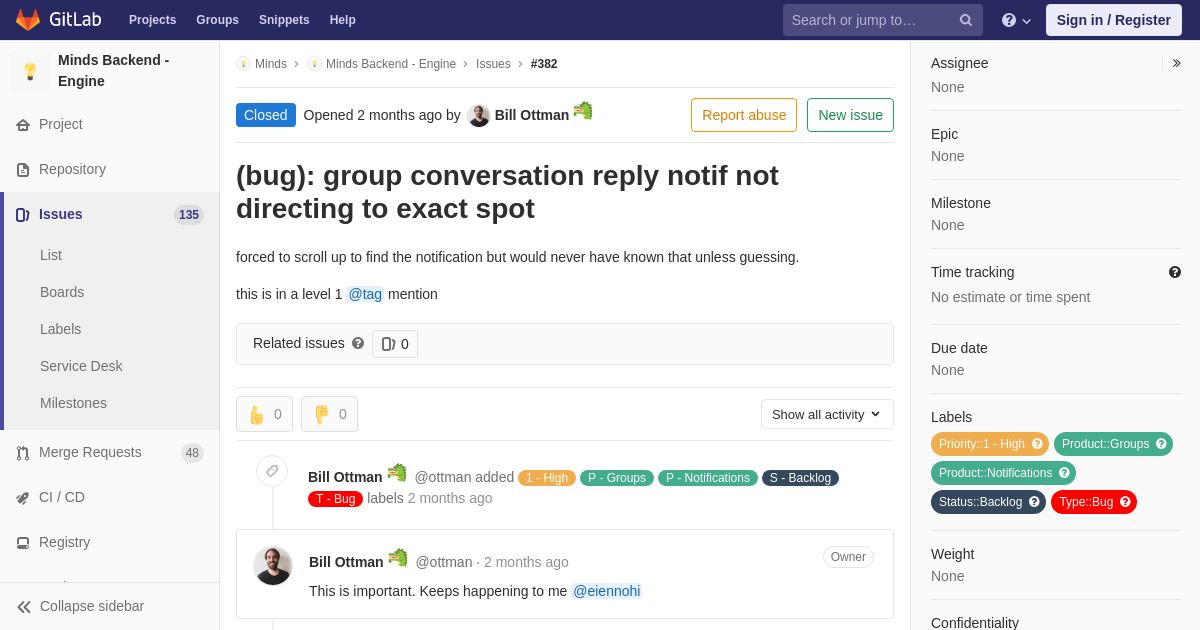1200x630 pixels.
Task: Click the GitLab fox logo
Action: [x=28, y=20]
